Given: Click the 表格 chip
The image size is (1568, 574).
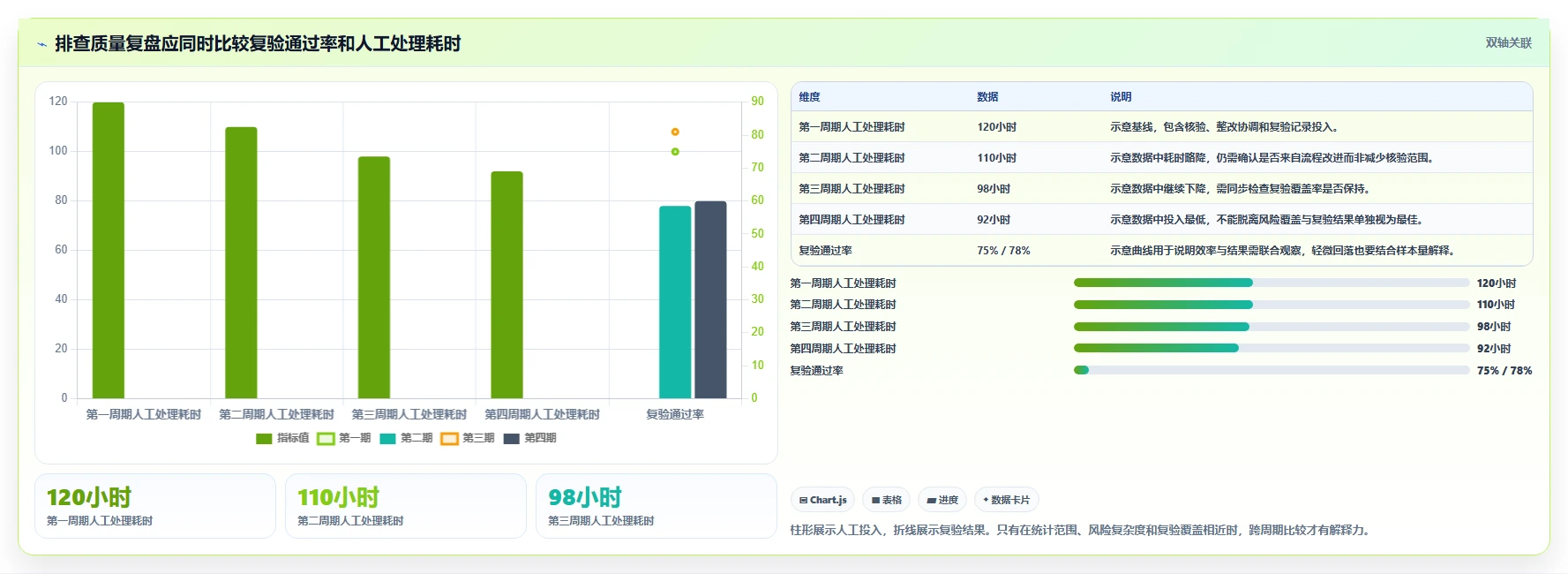Looking at the screenshot, I should 886,500.
